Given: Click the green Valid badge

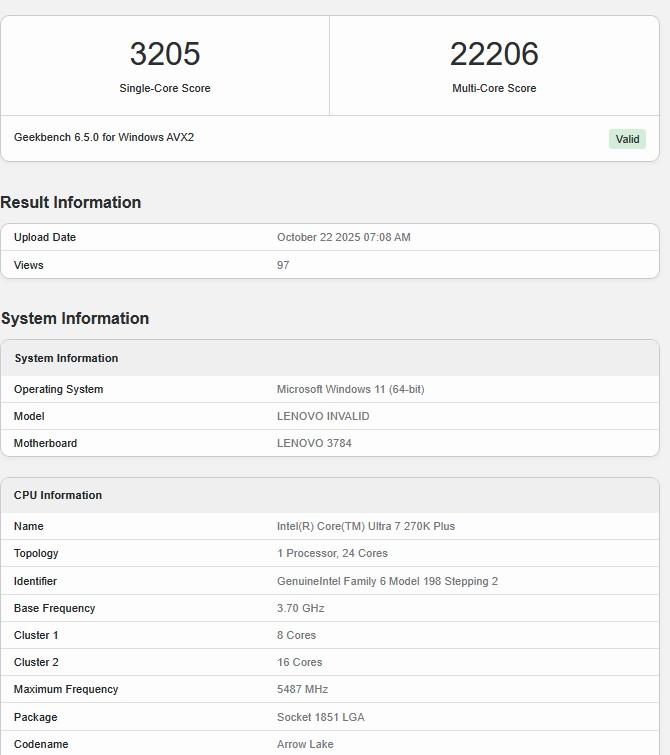Looking at the screenshot, I should [627, 139].
